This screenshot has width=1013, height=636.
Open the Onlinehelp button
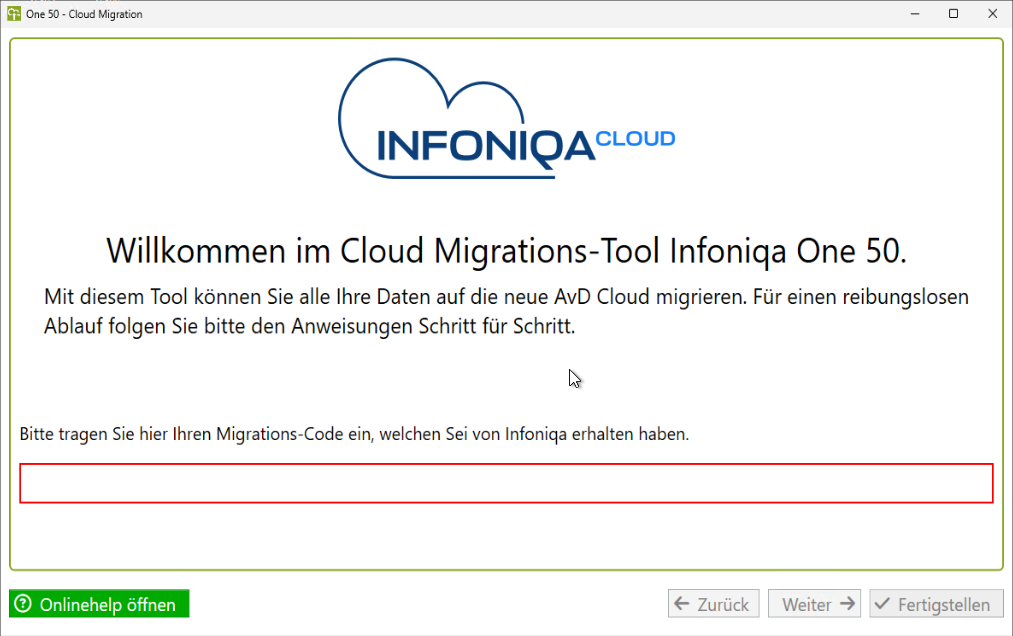tap(99, 604)
